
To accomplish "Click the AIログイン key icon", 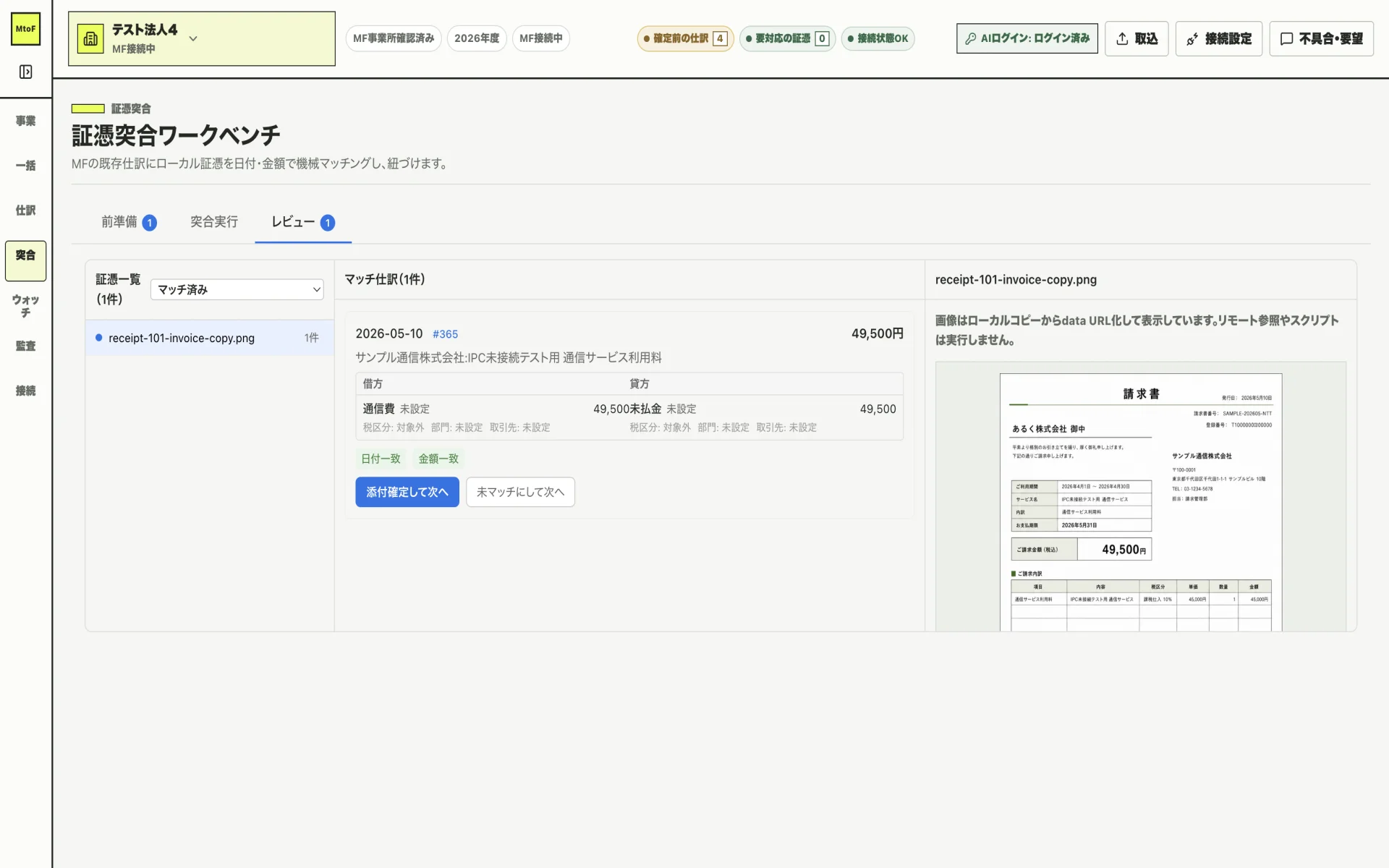I will click(970, 38).
